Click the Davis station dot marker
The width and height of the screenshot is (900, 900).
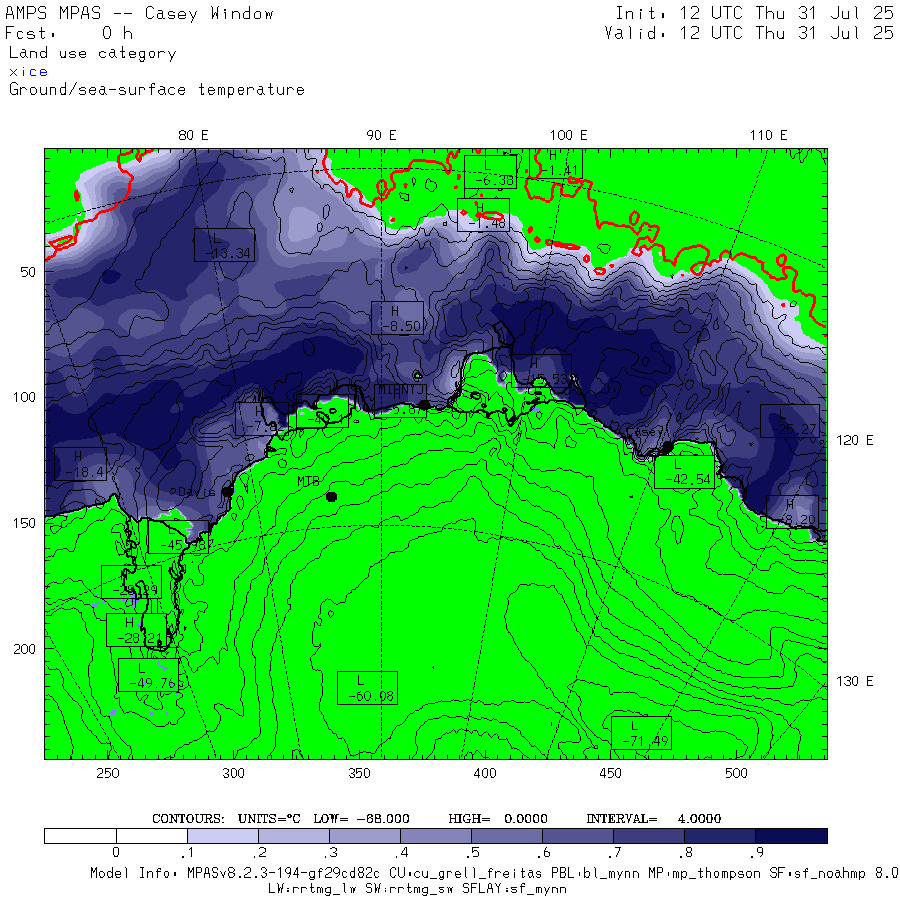228,491
